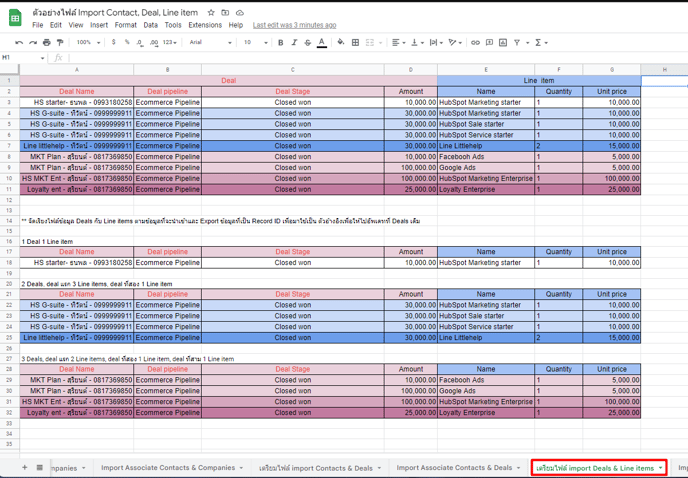The height and width of the screenshot is (478, 688).
Task: Toggle Strikethrough formatting
Action: pyautogui.click(x=308, y=43)
